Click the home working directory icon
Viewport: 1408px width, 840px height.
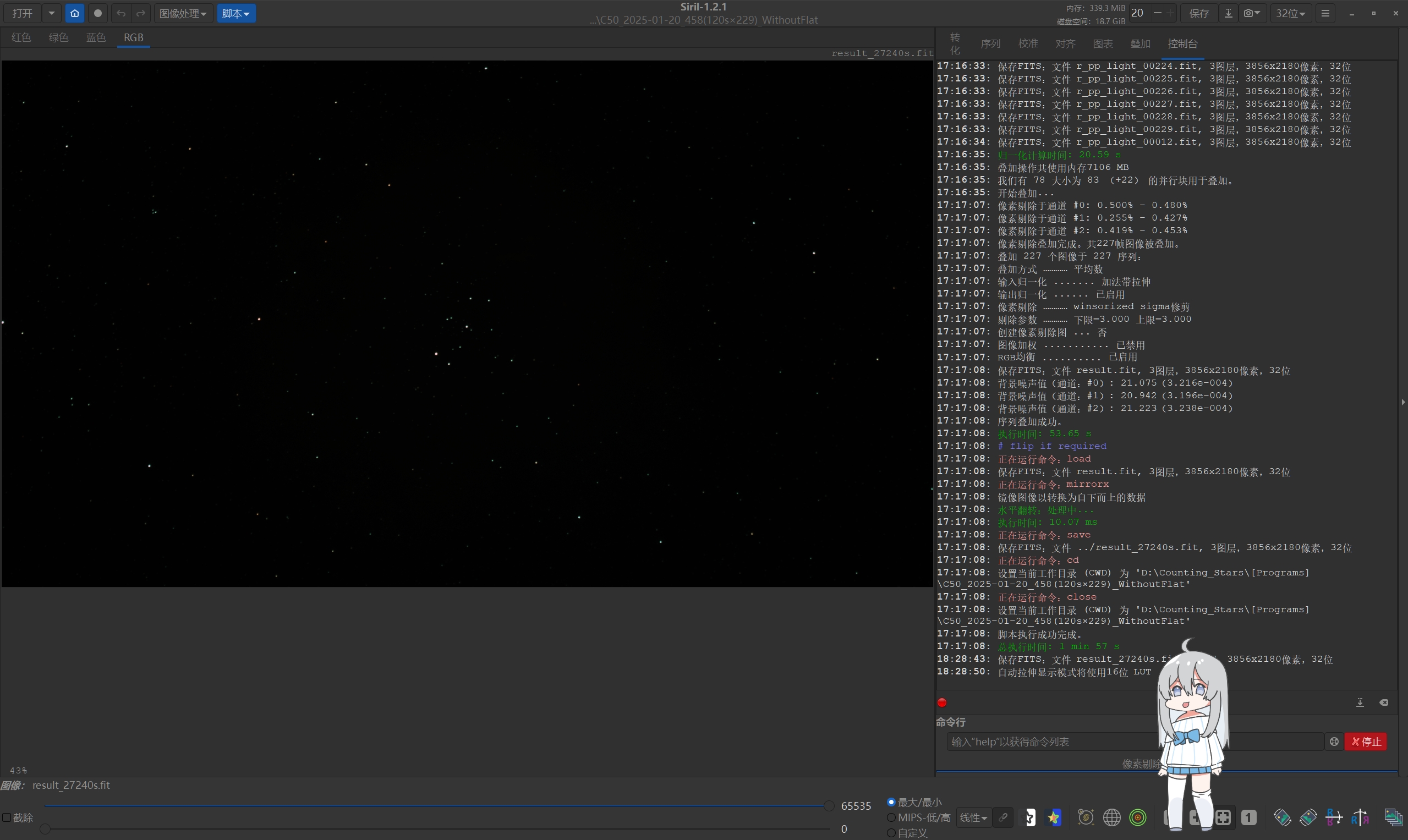[x=75, y=14]
